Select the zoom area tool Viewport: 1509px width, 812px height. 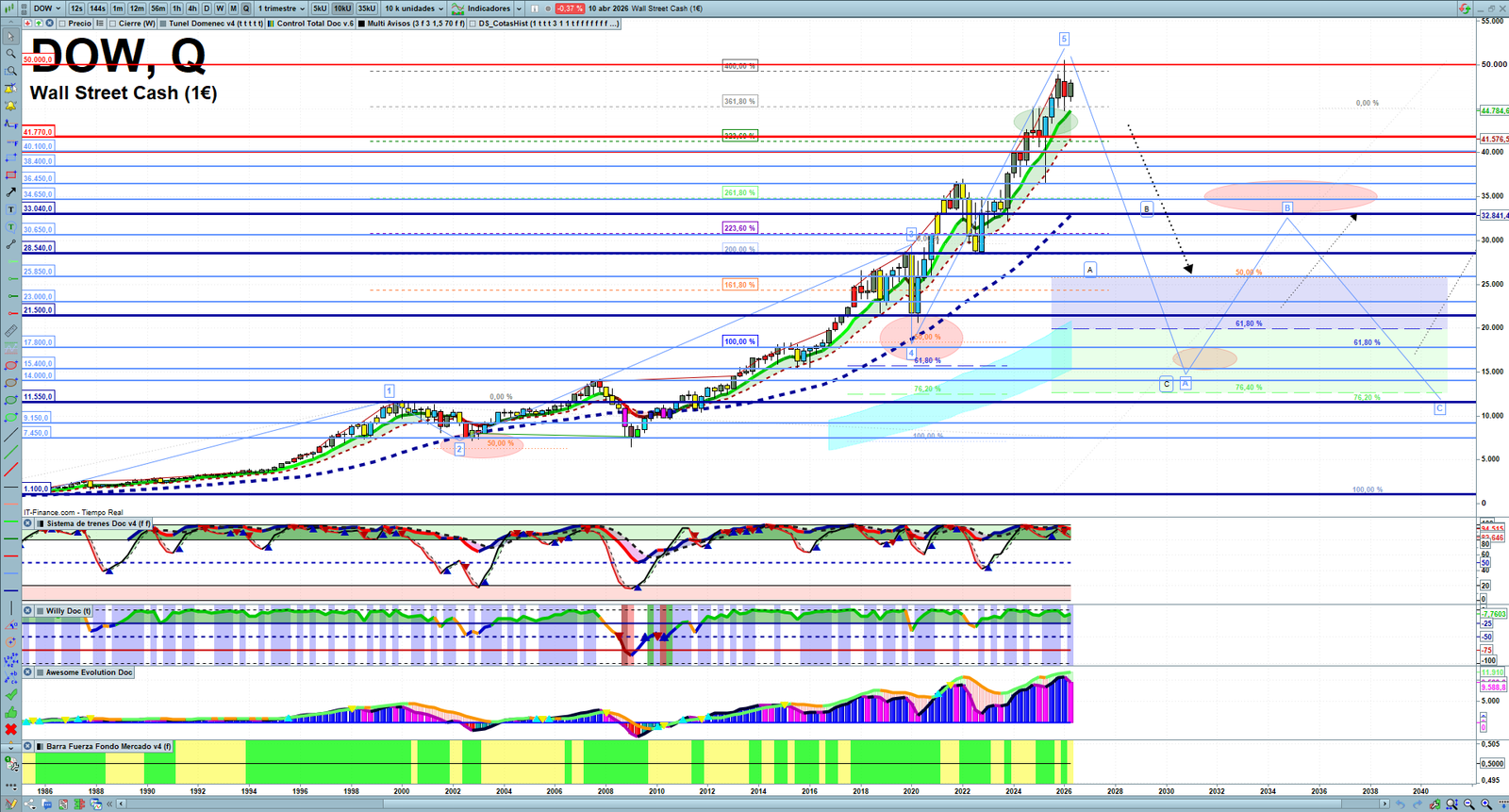(x=10, y=71)
